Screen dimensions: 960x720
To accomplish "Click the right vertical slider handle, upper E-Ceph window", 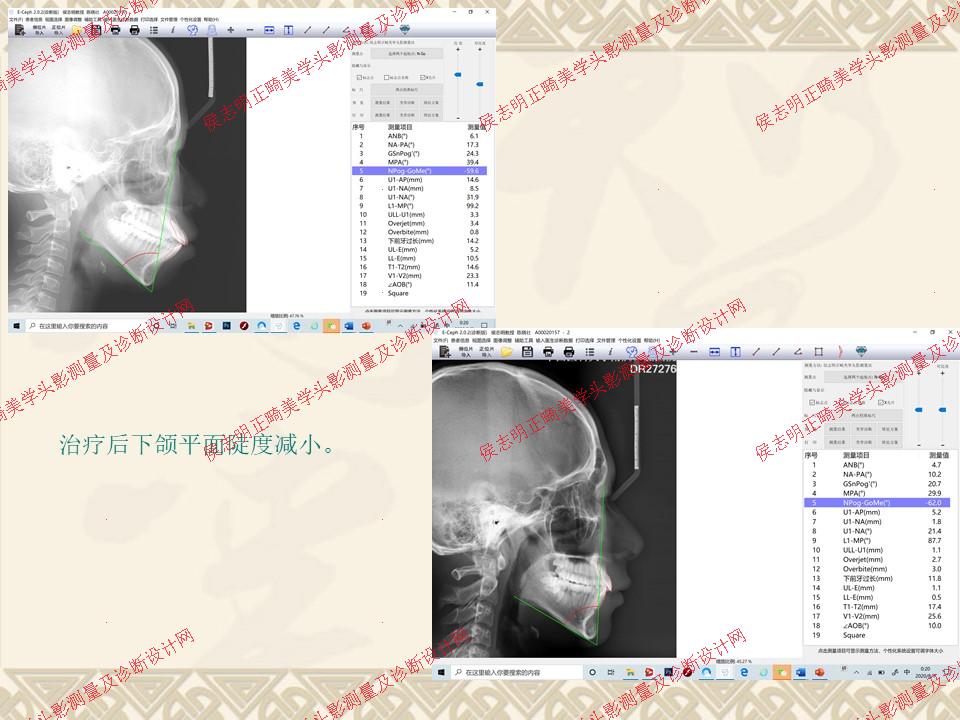I will tap(479, 84).
